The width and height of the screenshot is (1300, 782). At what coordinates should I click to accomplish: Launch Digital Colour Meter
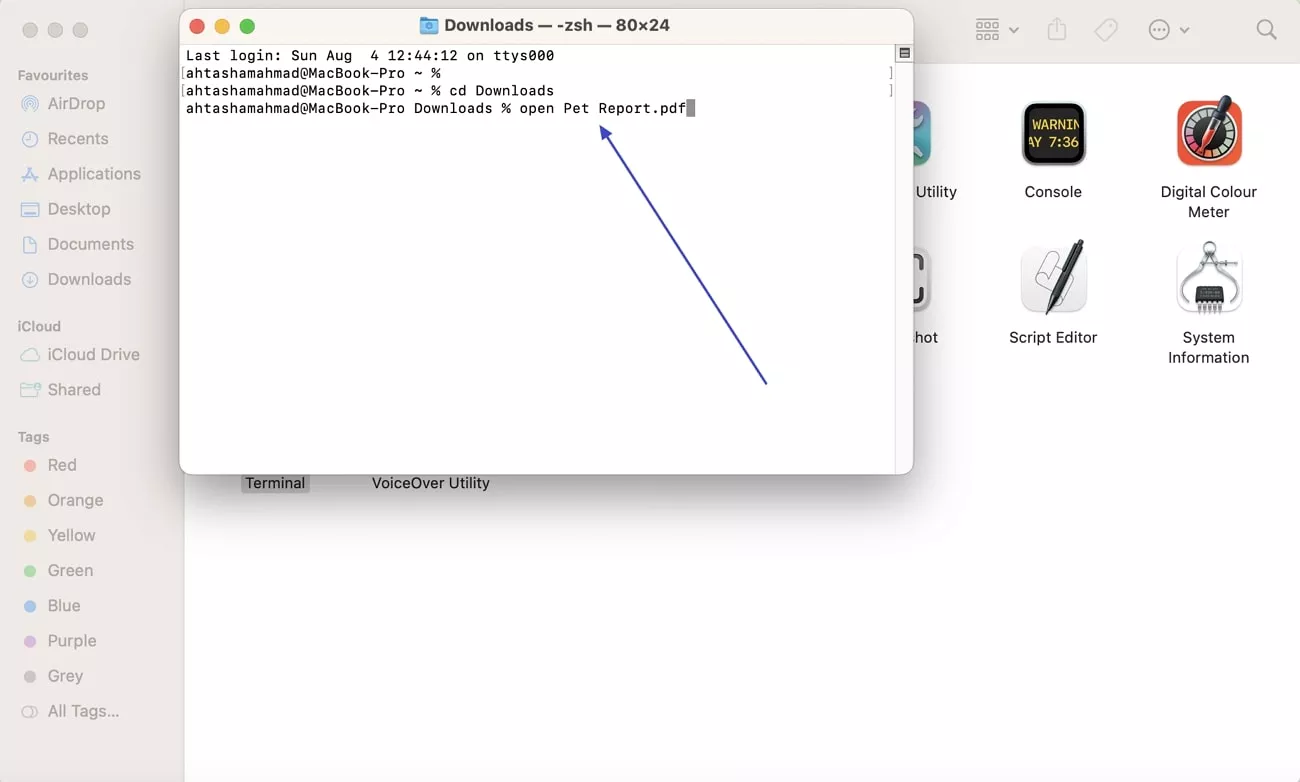[1209, 132]
